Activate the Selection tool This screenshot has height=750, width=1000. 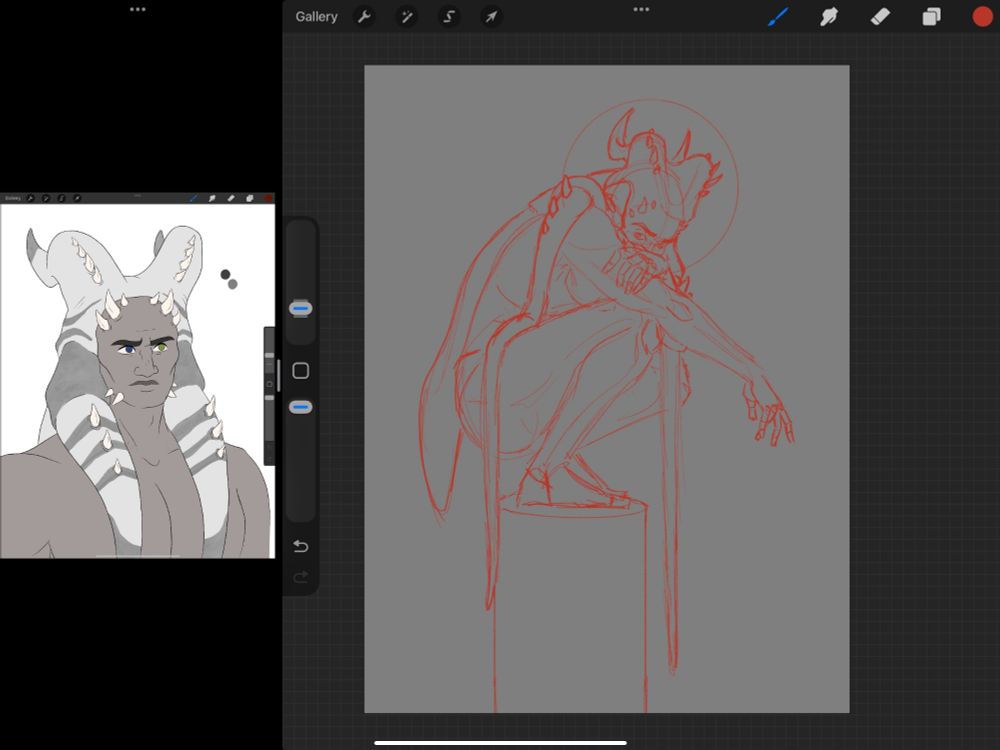point(449,17)
